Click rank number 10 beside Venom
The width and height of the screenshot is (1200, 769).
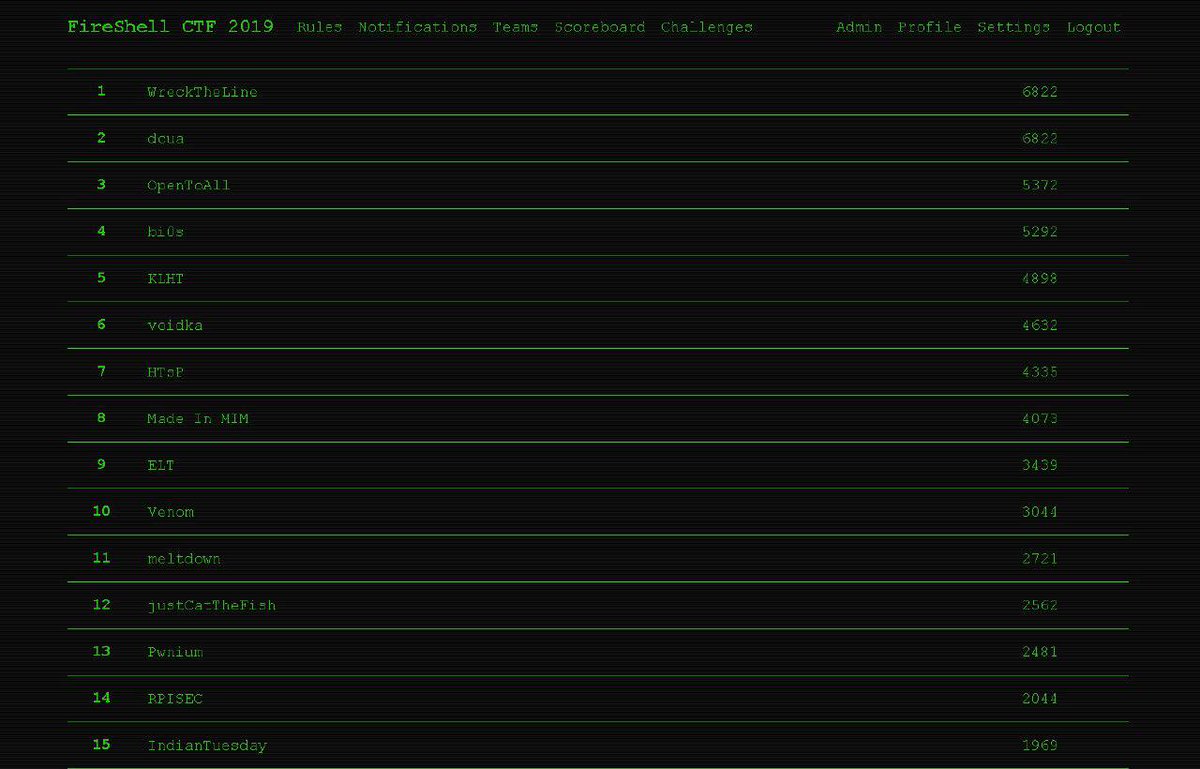pyautogui.click(x=101, y=511)
